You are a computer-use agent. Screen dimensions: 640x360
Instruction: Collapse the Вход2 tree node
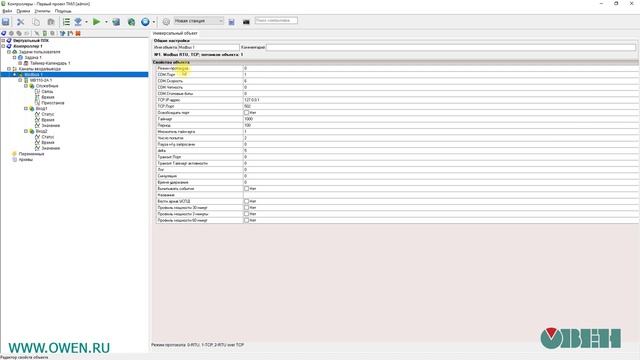[26, 131]
